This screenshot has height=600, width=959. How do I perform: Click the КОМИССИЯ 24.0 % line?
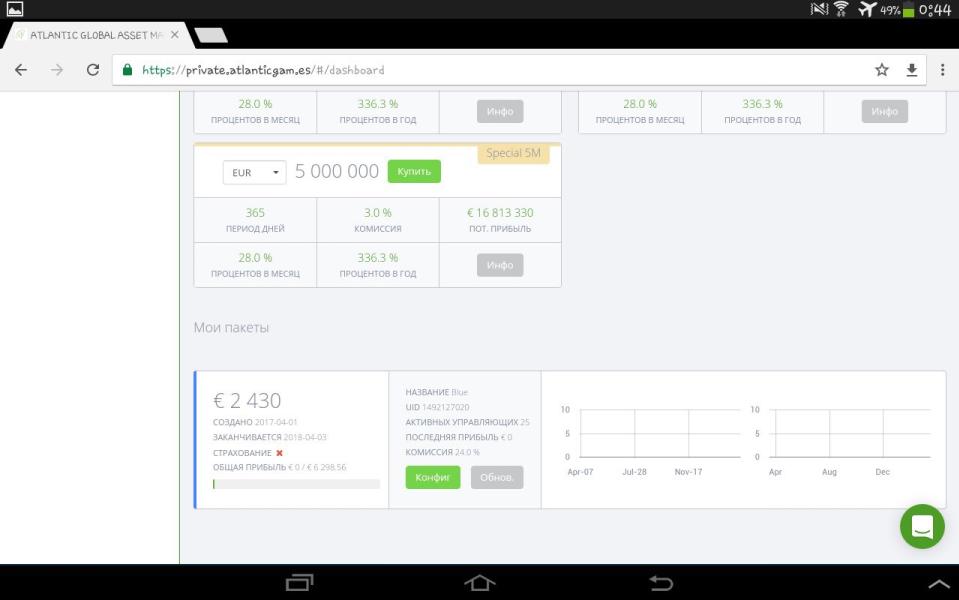pyautogui.click(x=442, y=452)
